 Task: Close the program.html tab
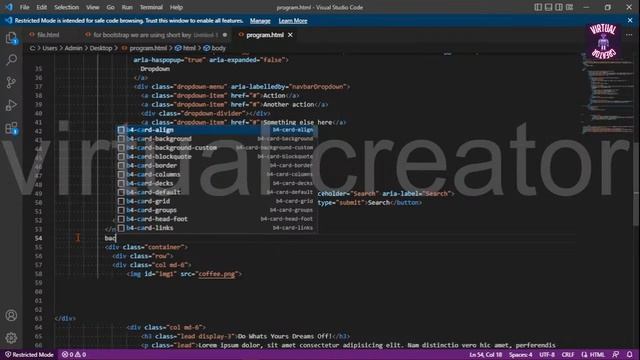click(290, 35)
